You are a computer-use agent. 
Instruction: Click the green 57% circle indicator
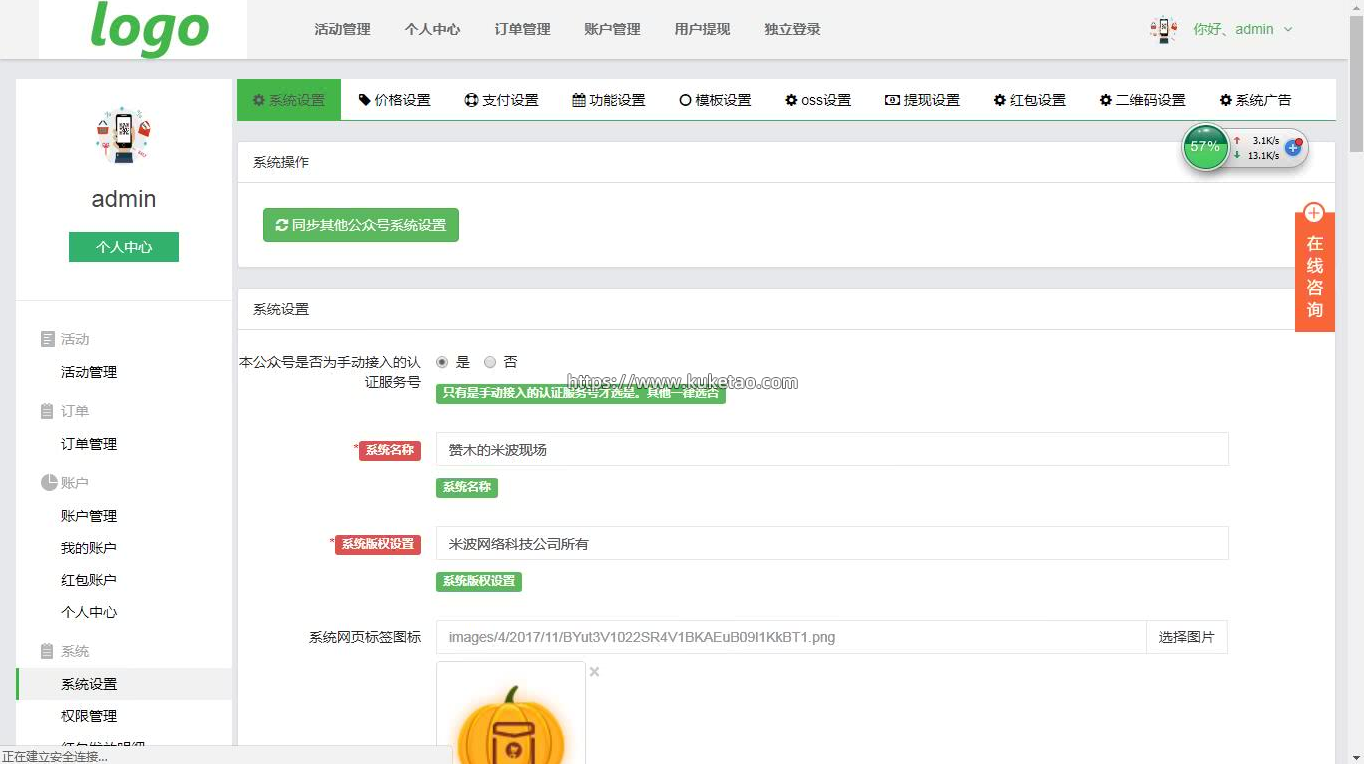click(1205, 146)
